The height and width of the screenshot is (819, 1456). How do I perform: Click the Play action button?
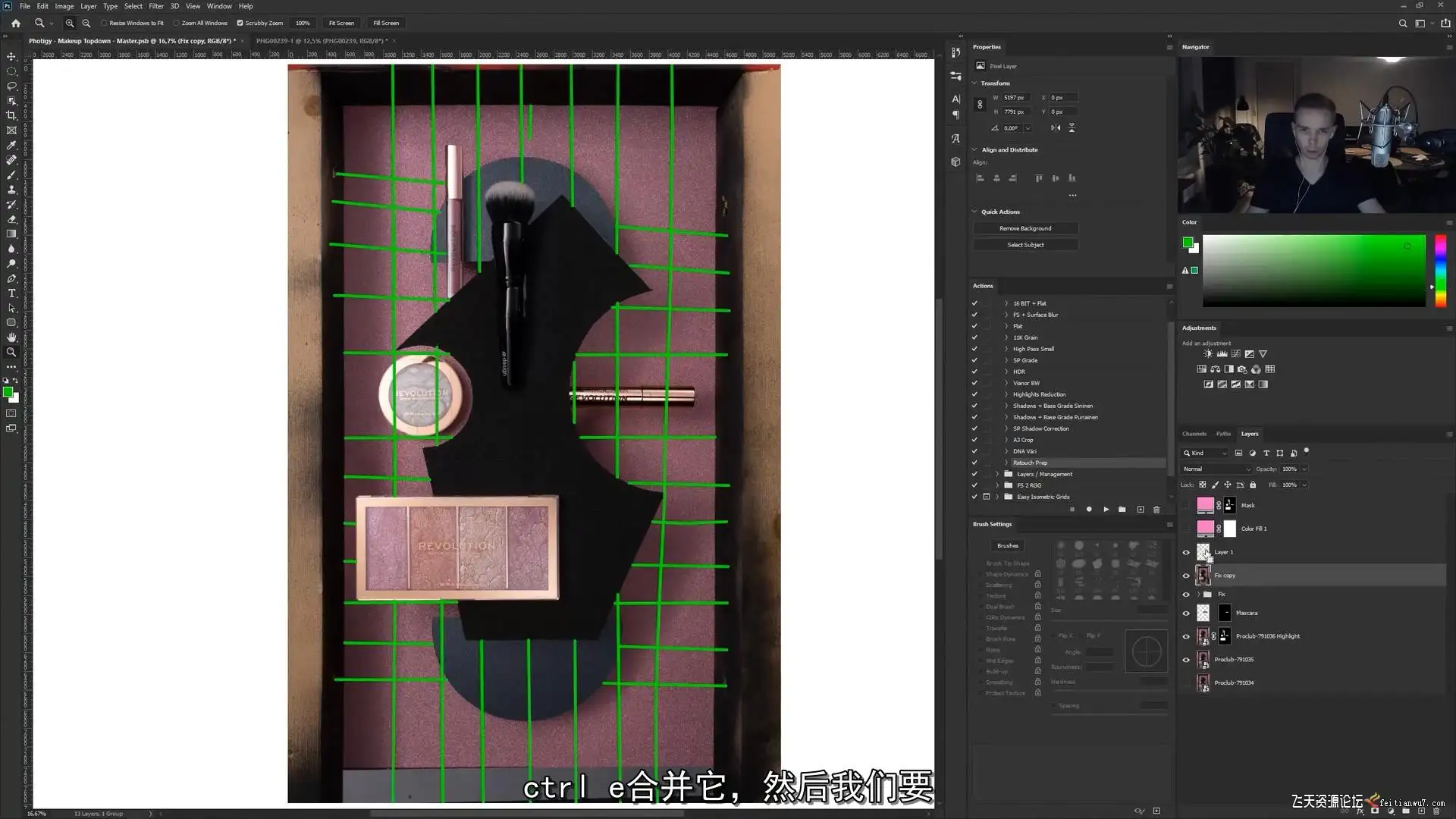click(x=1106, y=510)
